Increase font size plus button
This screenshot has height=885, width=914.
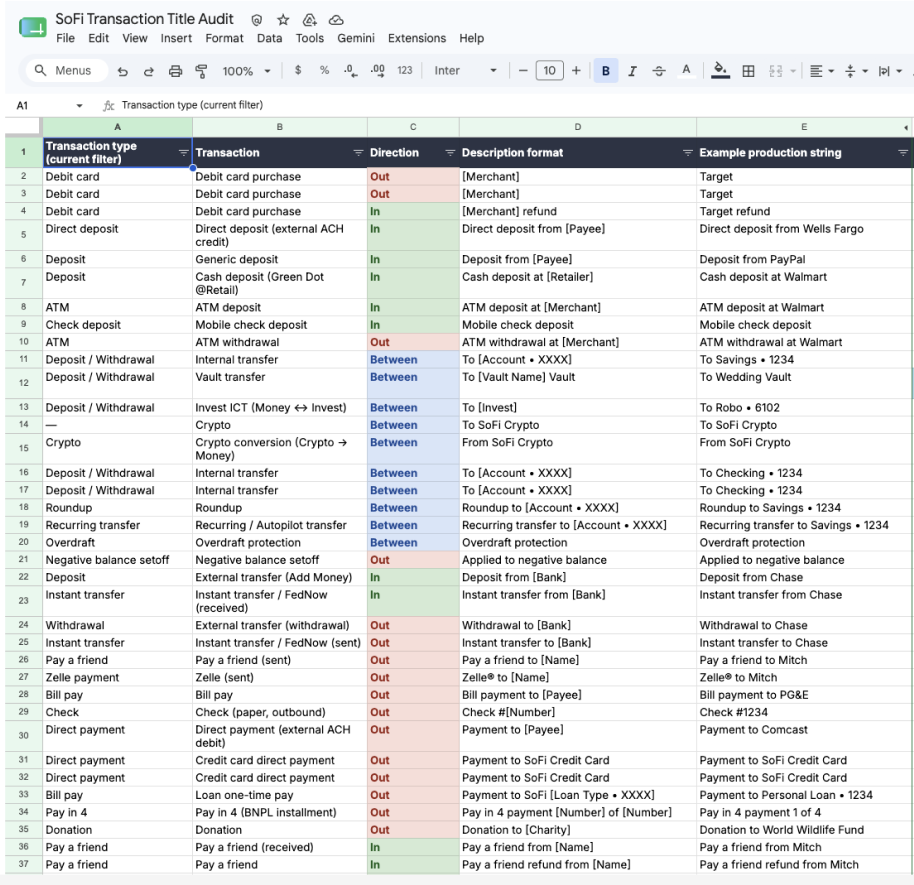coord(576,71)
